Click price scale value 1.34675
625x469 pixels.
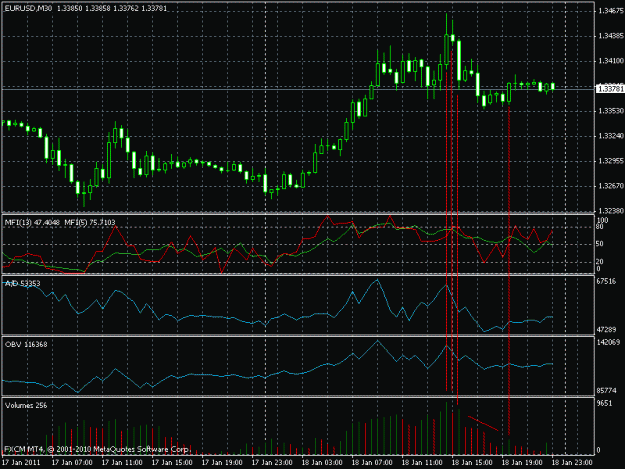point(611,11)
